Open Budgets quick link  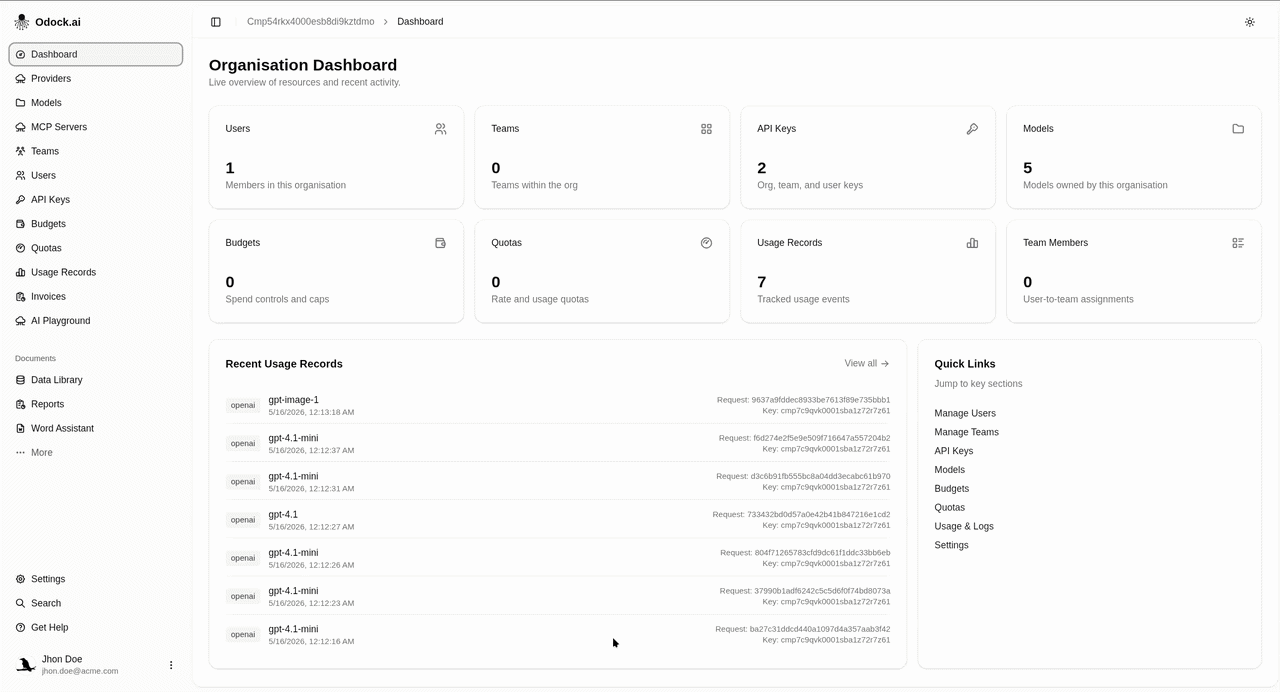(x=952, y=489)
